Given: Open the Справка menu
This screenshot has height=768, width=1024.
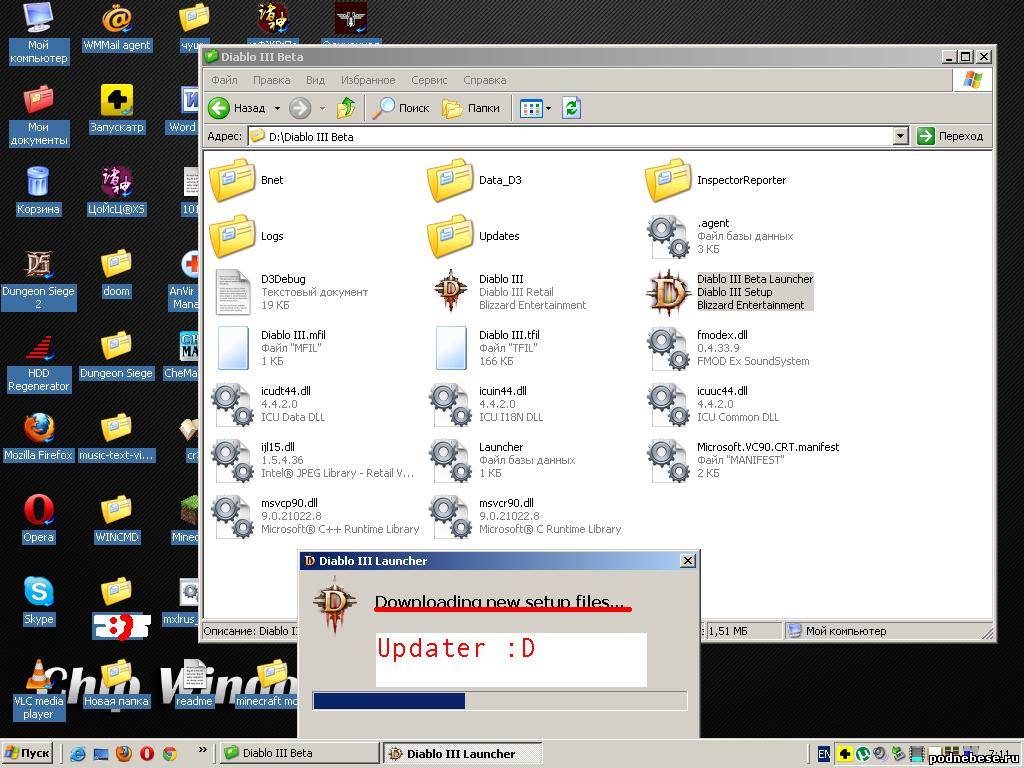Looking at the screenshot, I should click(x=485, y=80).
